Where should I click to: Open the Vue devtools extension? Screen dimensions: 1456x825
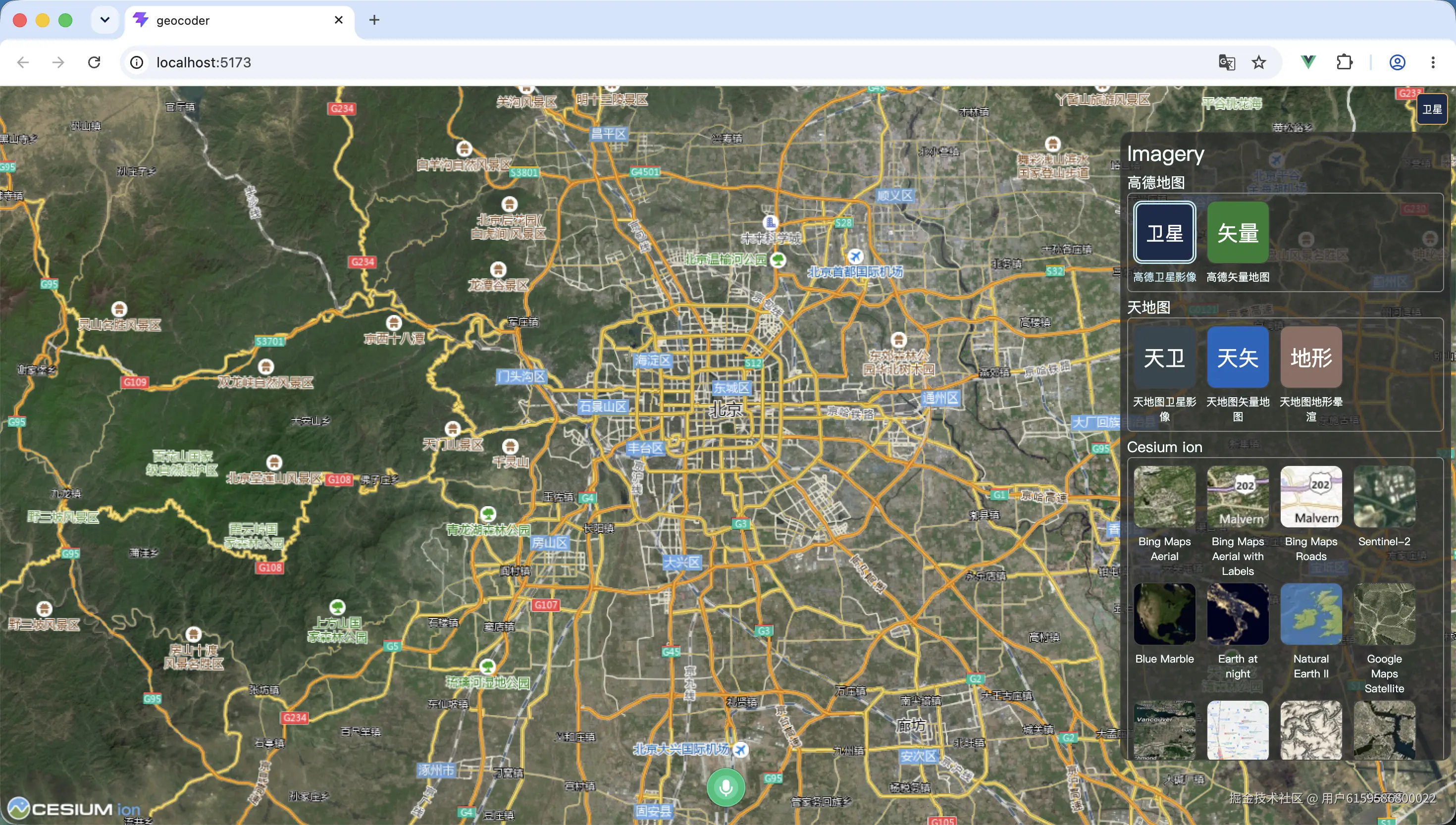(x=1308, y=62)
